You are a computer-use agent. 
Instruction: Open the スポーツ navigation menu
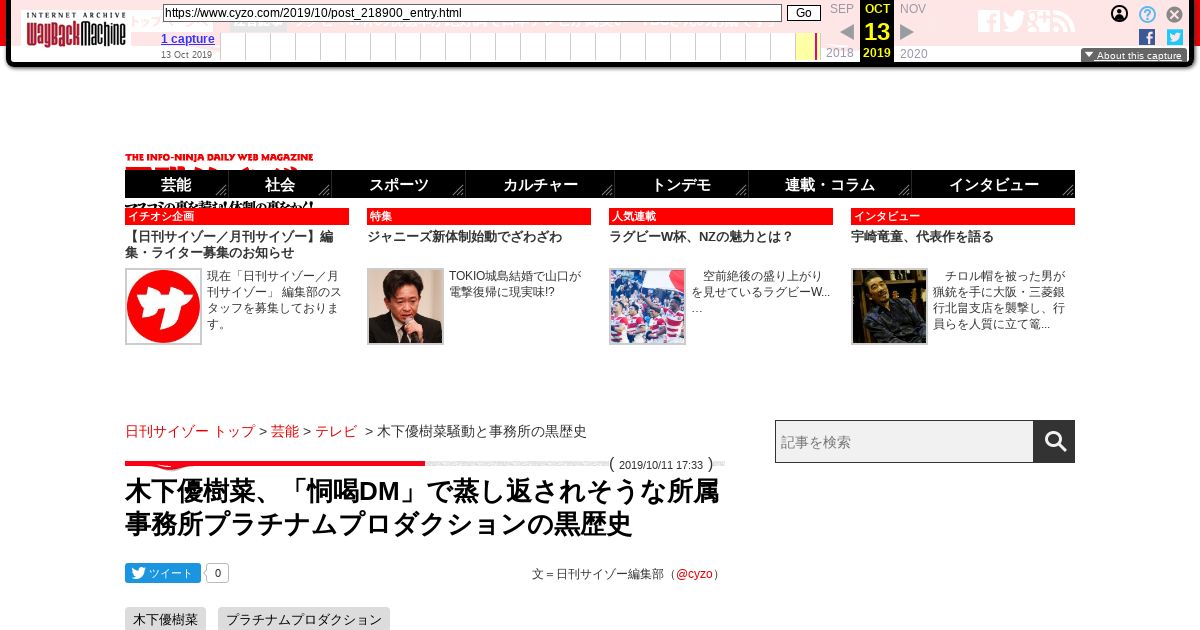point(399,184)
